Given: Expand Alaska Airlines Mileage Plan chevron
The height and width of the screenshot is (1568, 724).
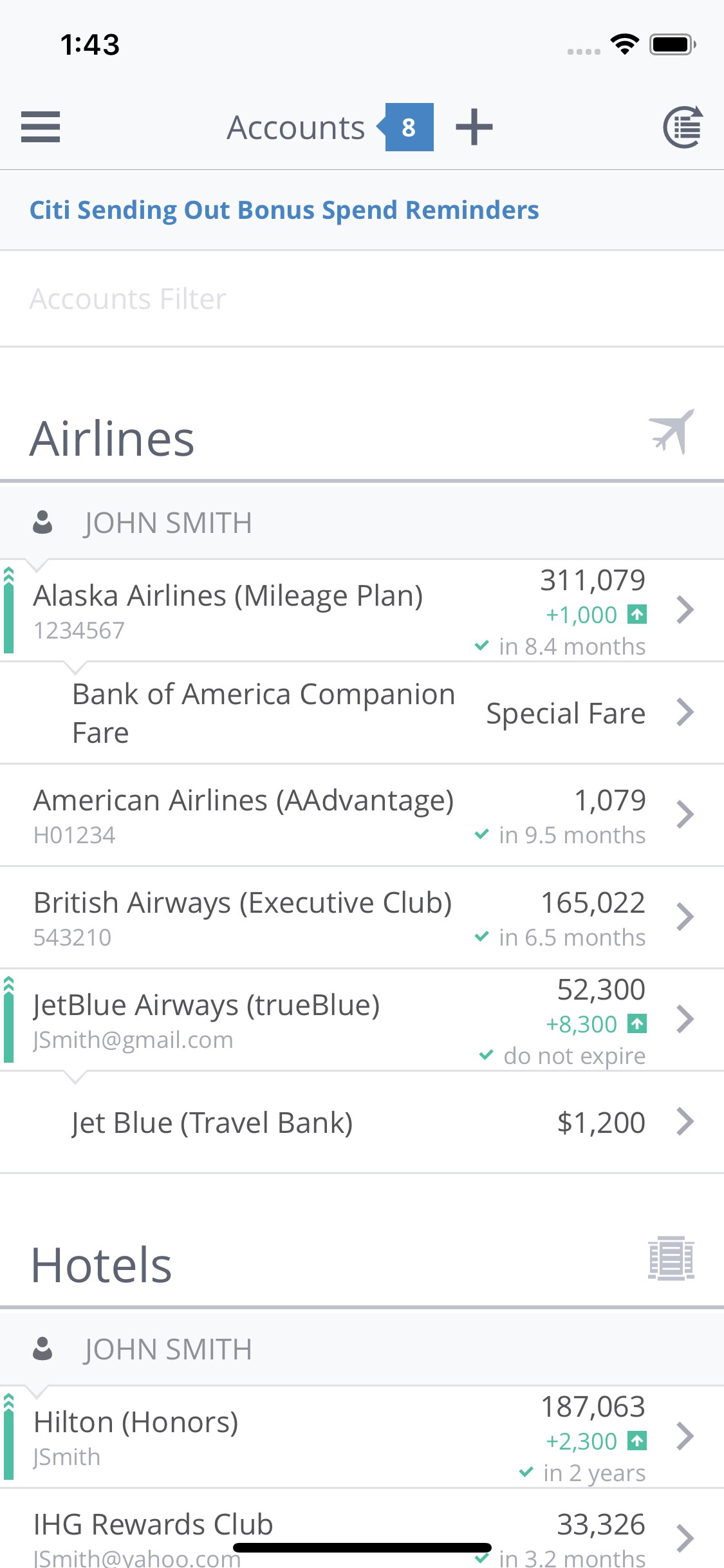Looking at the screenshot, I should [685, 610].
